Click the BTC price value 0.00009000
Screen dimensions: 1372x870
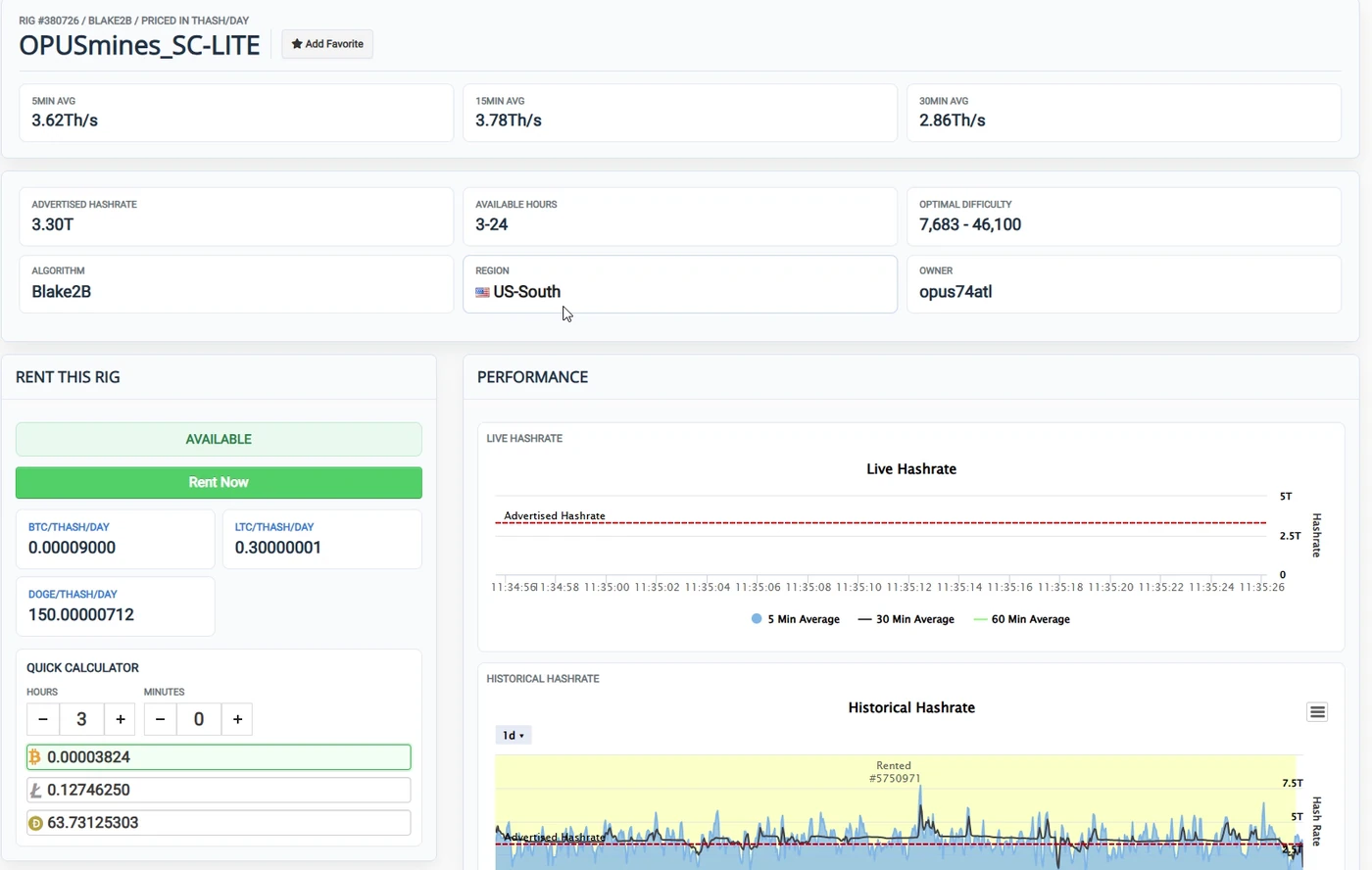point(72,548)
